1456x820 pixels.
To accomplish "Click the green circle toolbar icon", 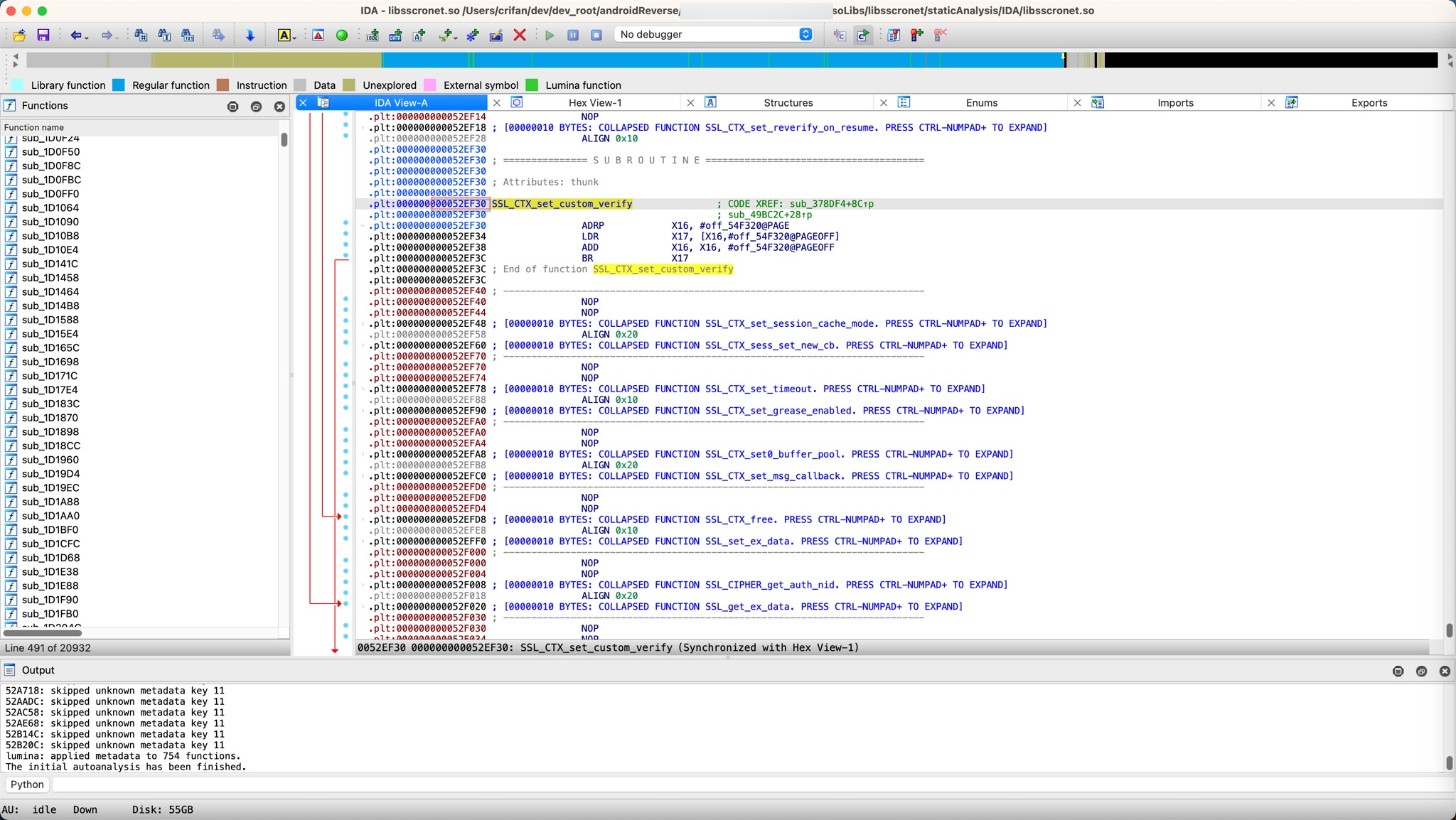I will (342, 35).
